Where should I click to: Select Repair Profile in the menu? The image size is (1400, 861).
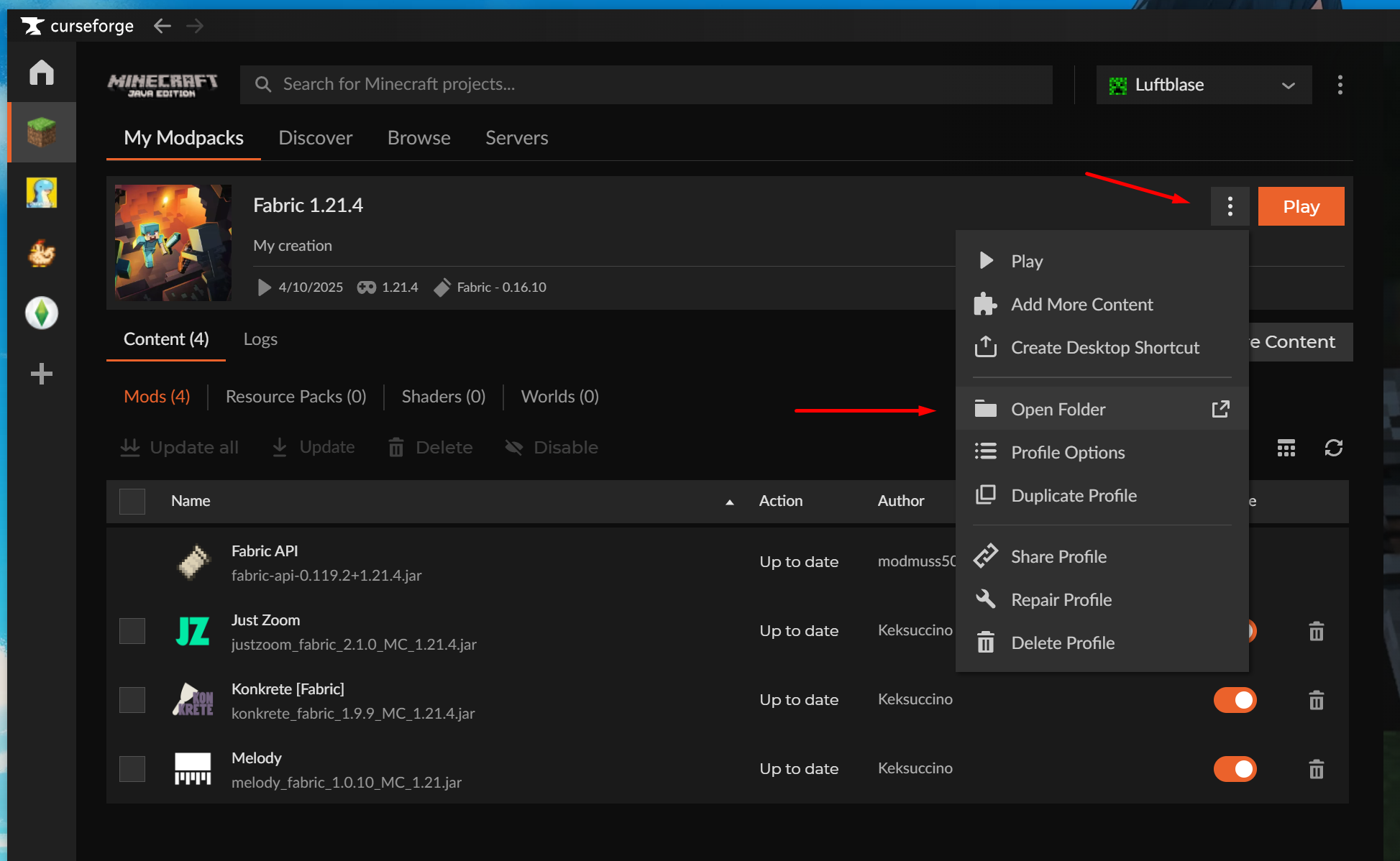click(1061, 599)
